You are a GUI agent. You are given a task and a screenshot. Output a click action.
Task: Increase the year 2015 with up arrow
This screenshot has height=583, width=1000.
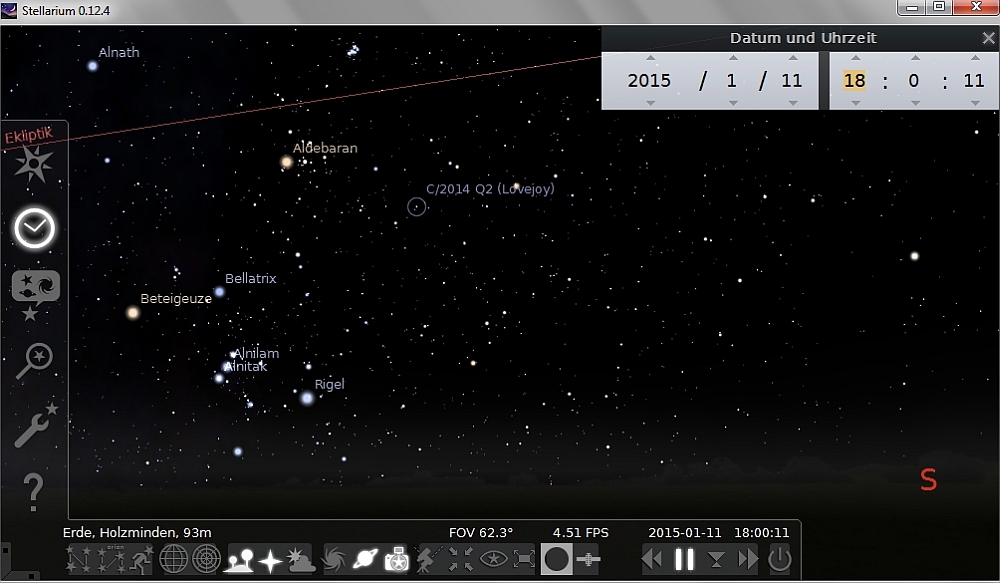650,58
